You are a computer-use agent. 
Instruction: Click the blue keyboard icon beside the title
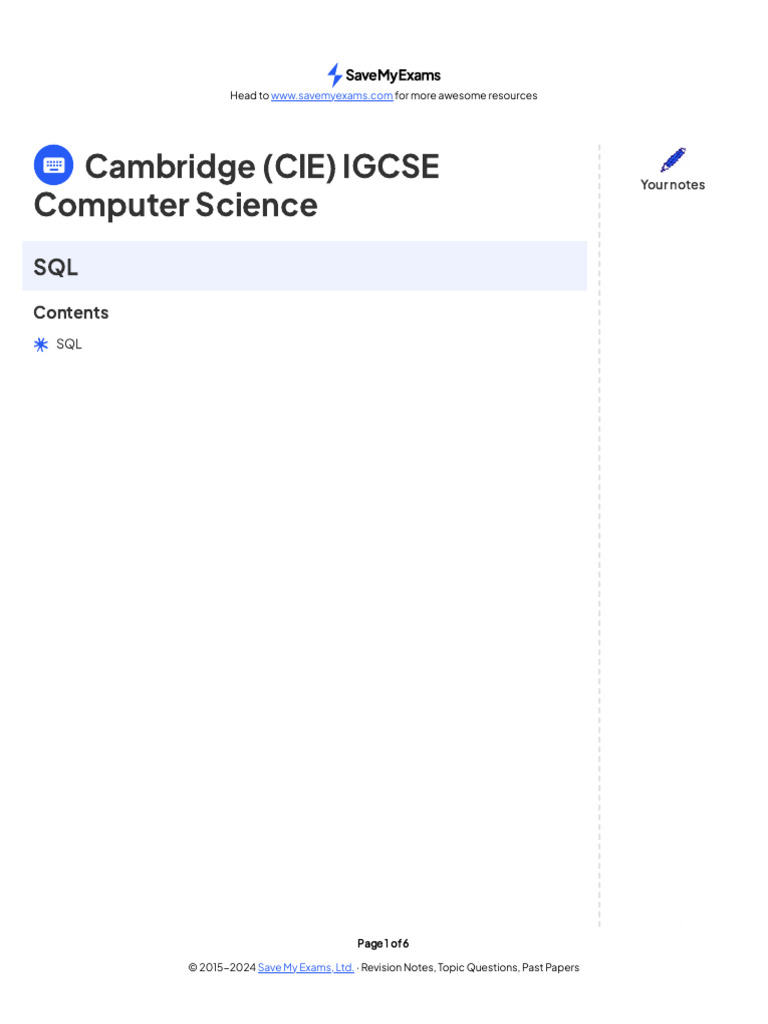pyautogui.click(x=53, y=165)
